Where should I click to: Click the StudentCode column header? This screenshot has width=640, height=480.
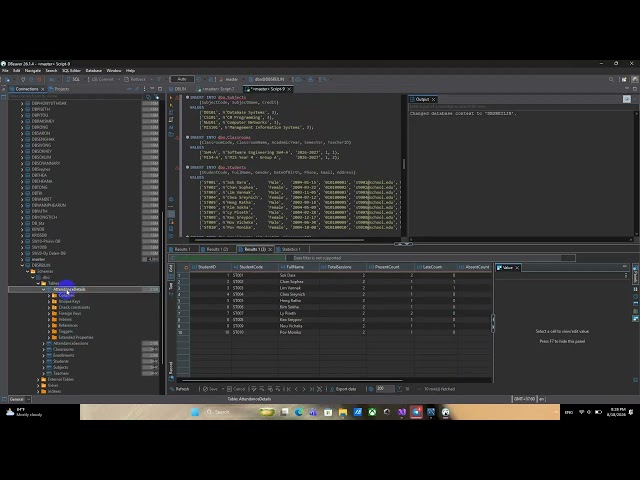pyautogui.click(x=255, y=267)
